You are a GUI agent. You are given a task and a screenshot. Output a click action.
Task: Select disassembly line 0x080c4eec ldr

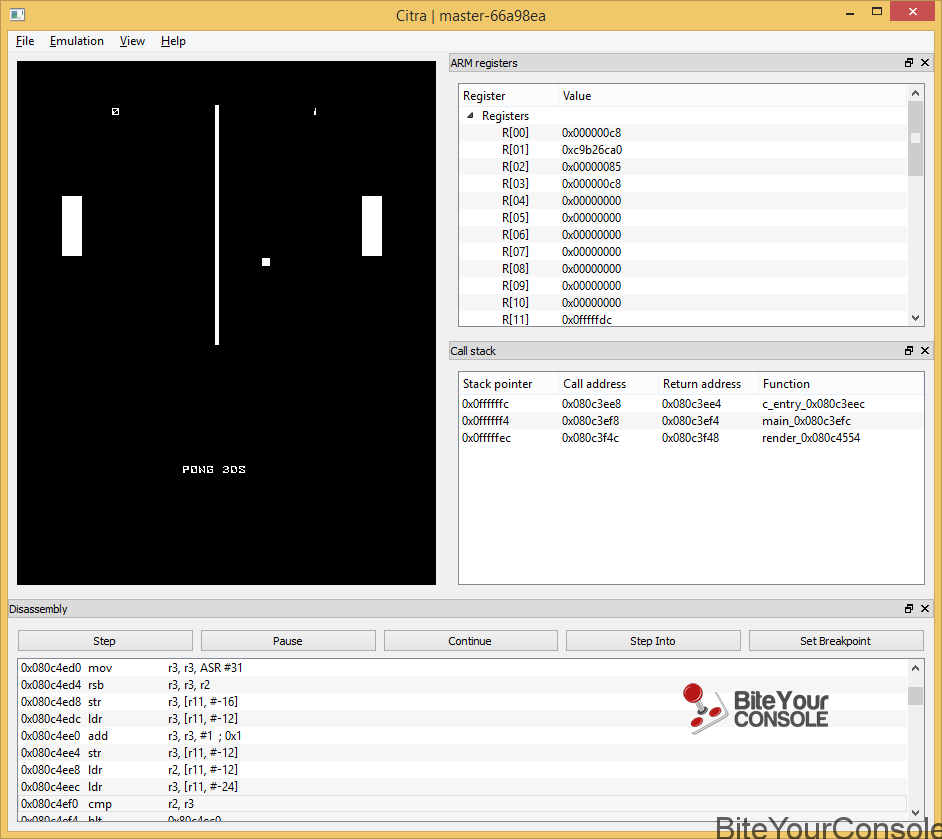462,786
